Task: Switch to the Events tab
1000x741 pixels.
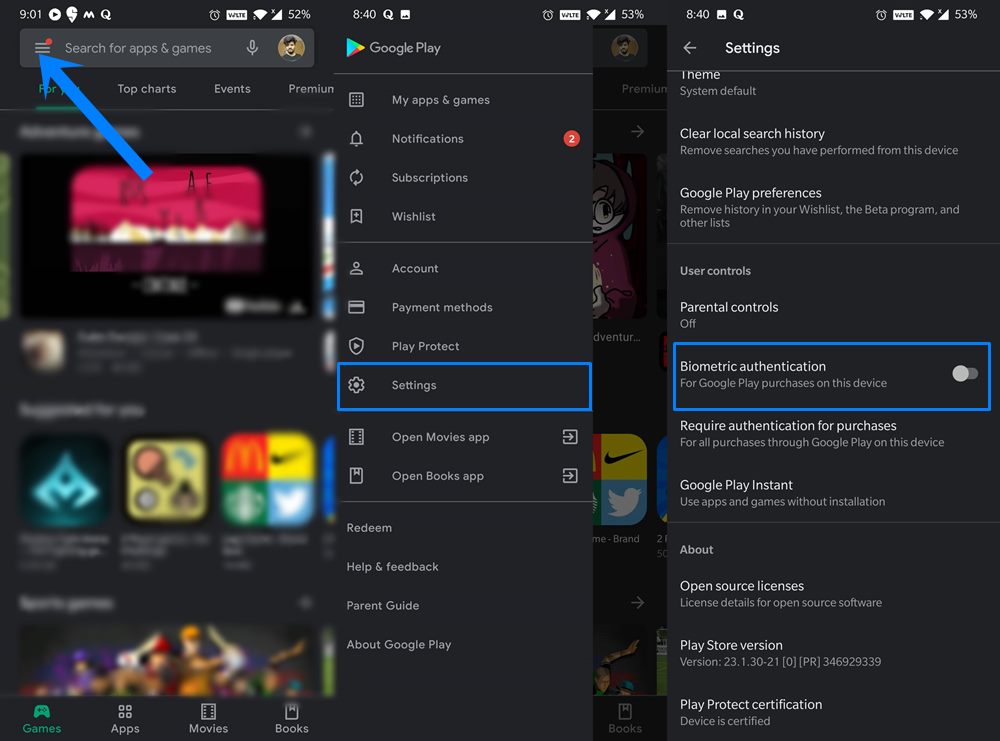Action: [x=232, y=89]
